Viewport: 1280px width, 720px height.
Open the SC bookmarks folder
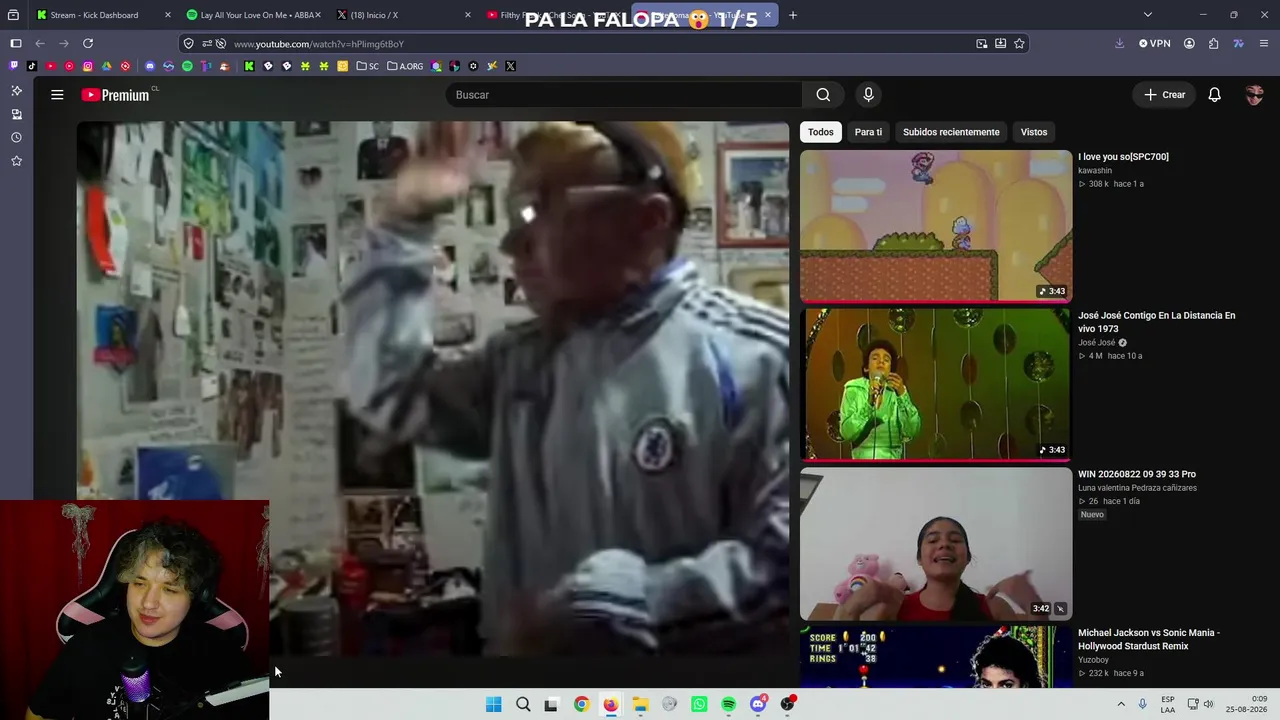tap(368, 66)
